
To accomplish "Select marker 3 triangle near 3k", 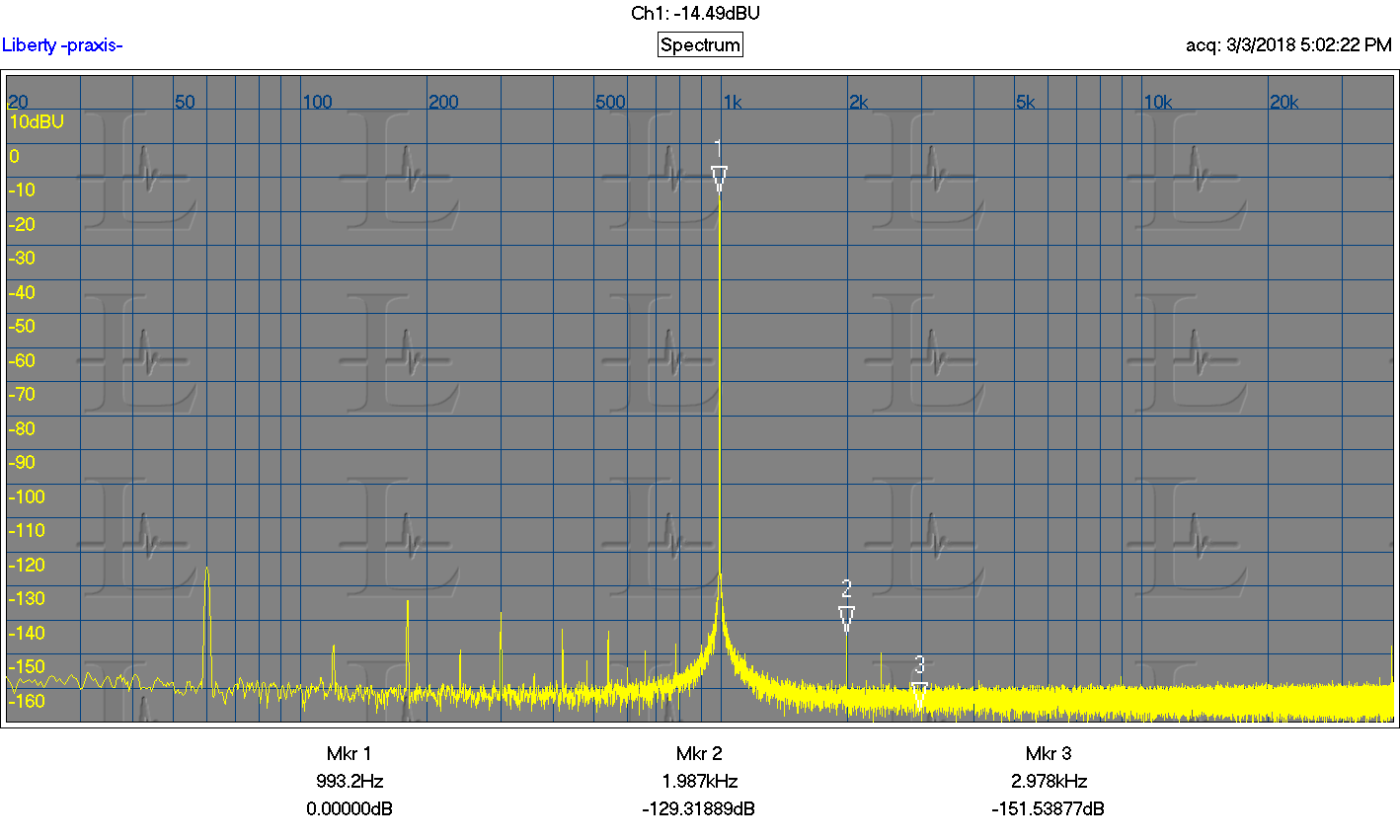I will coord(919,693).
